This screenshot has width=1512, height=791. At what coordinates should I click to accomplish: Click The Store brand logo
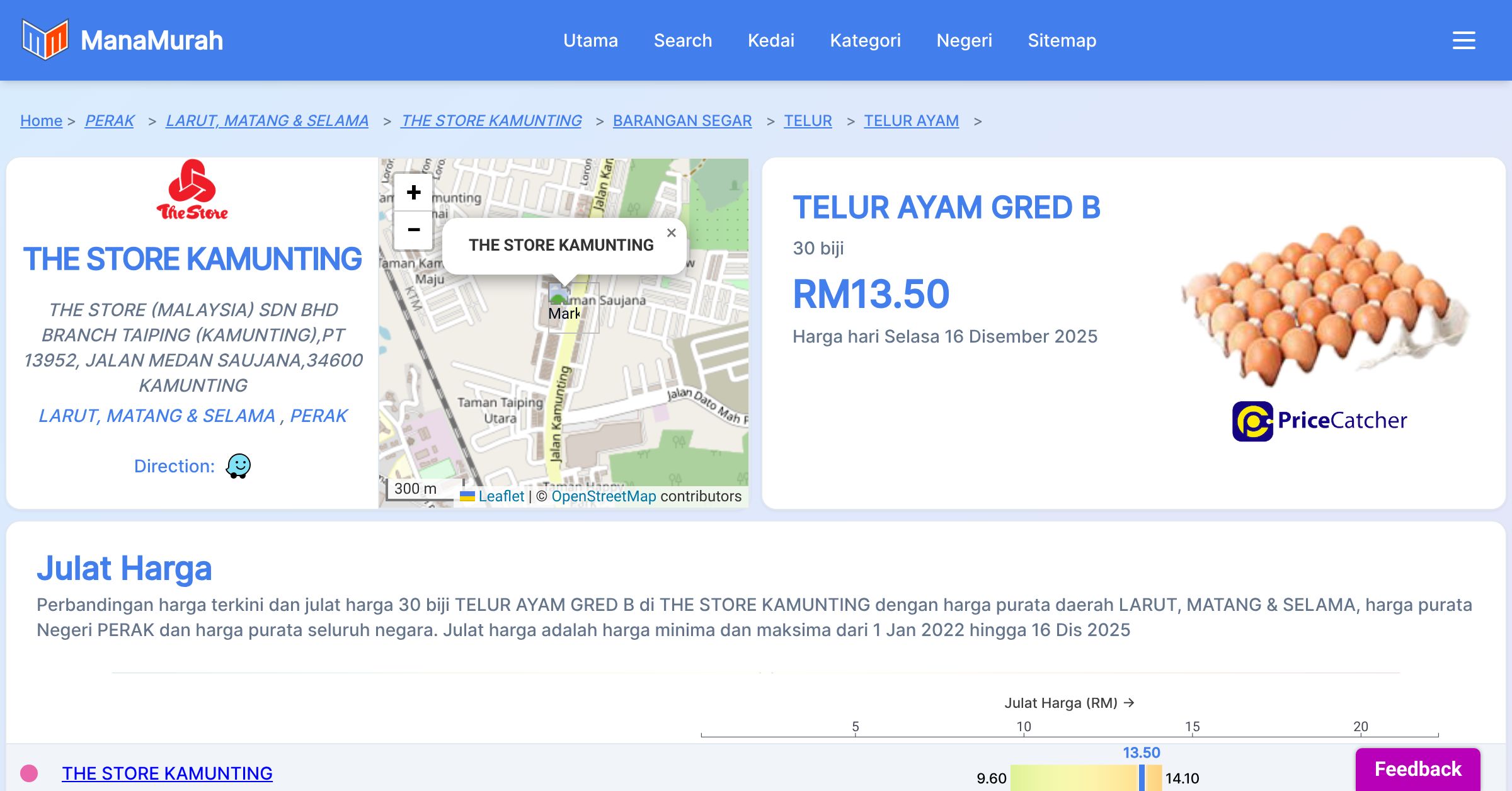coord(192,190)
